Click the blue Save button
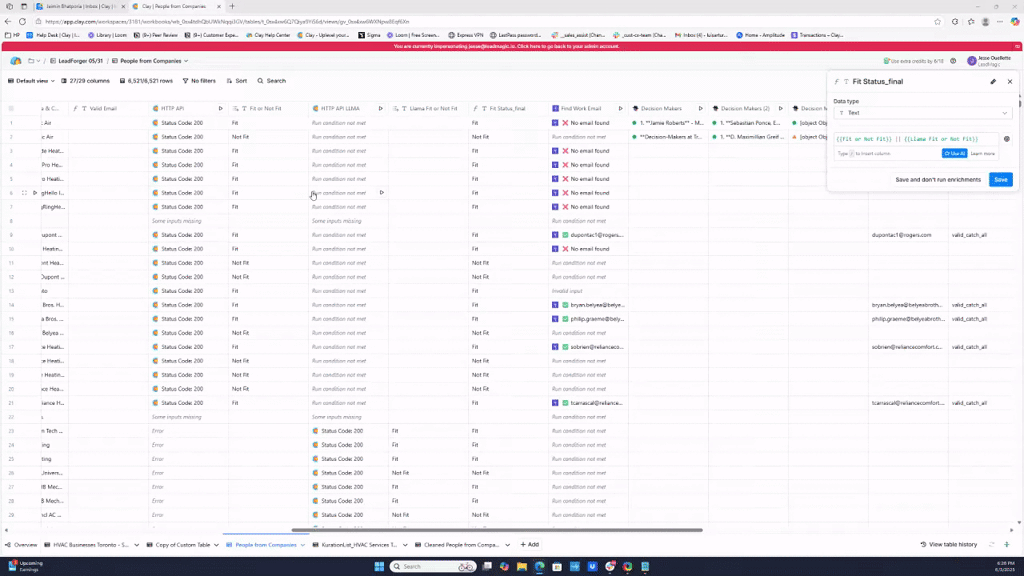 click(1000, 180)
